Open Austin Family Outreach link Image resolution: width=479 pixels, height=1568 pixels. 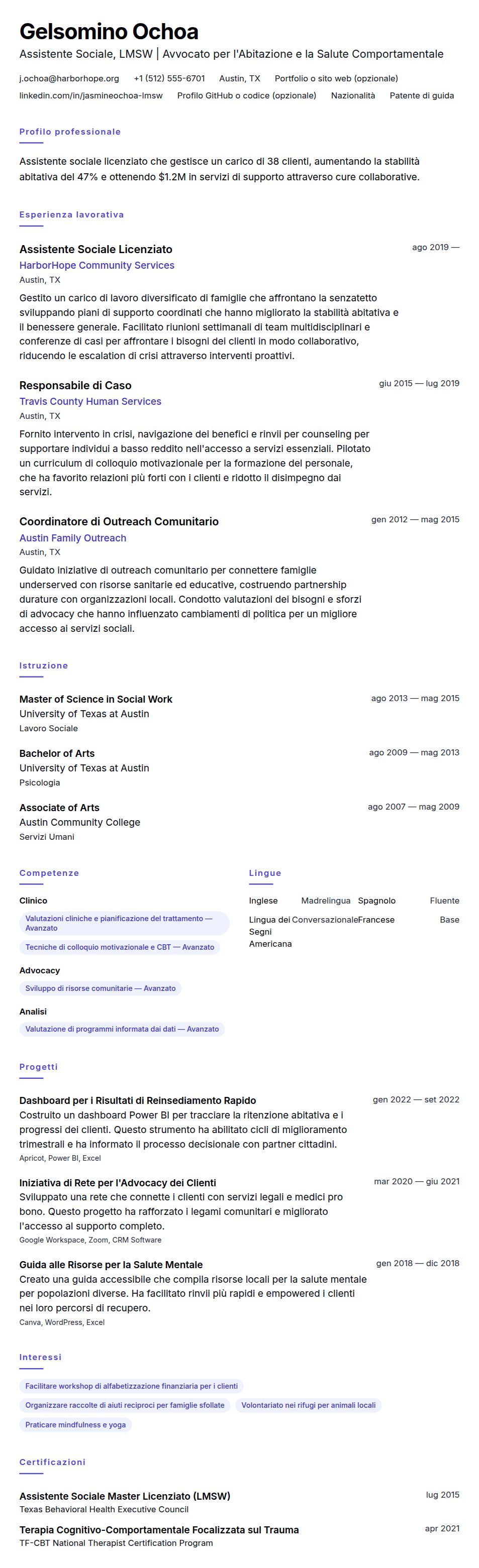pos(73,538)
